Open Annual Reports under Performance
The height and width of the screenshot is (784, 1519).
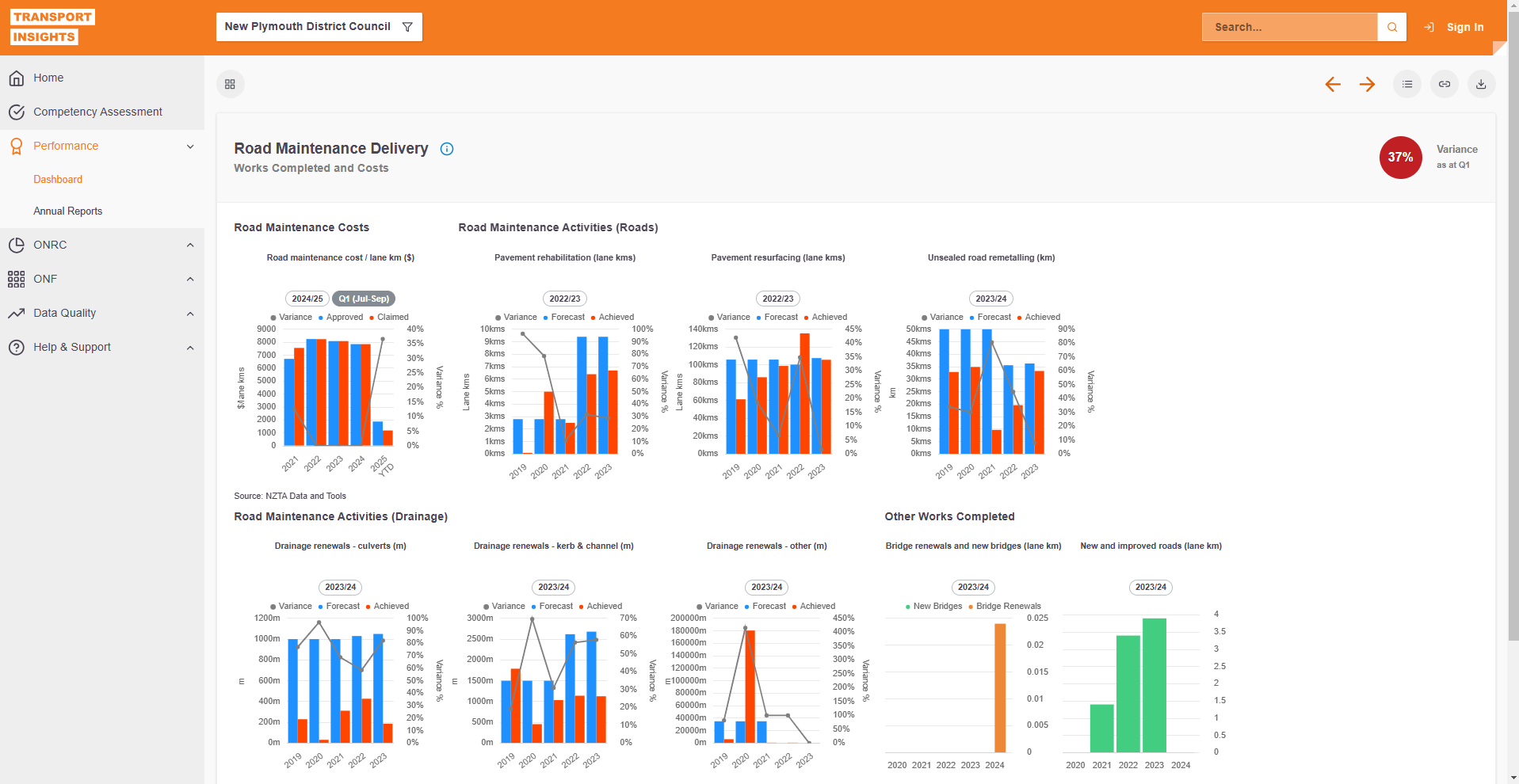pos(67,211)
